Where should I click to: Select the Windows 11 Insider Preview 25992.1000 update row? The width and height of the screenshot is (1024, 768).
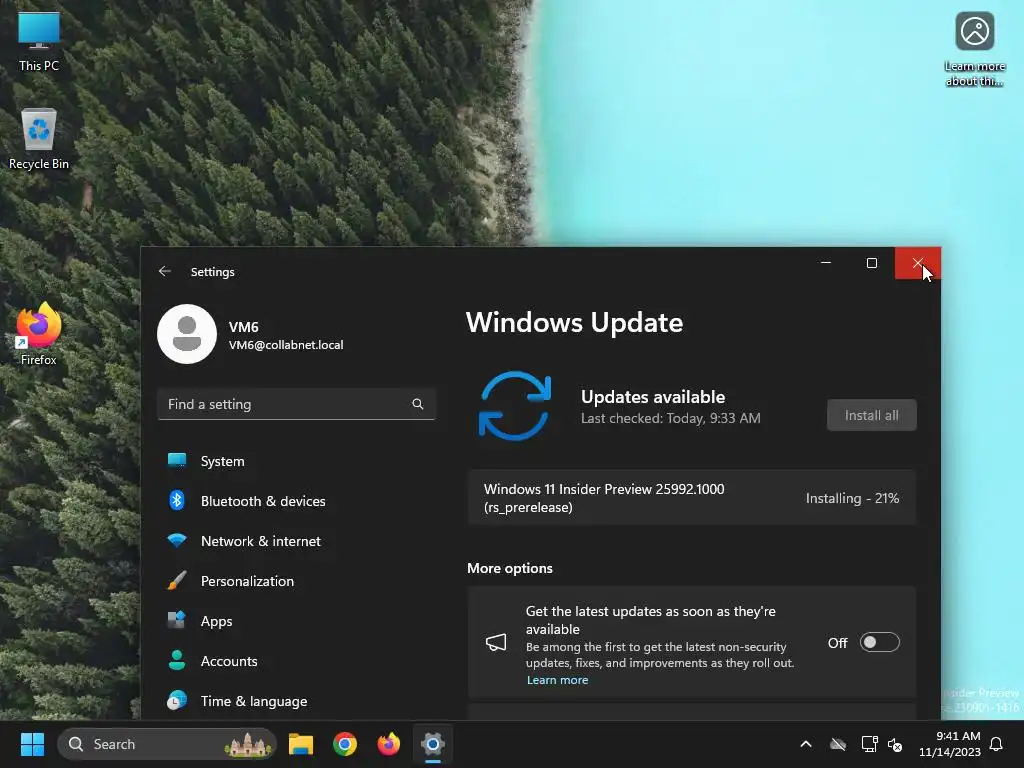692,498
